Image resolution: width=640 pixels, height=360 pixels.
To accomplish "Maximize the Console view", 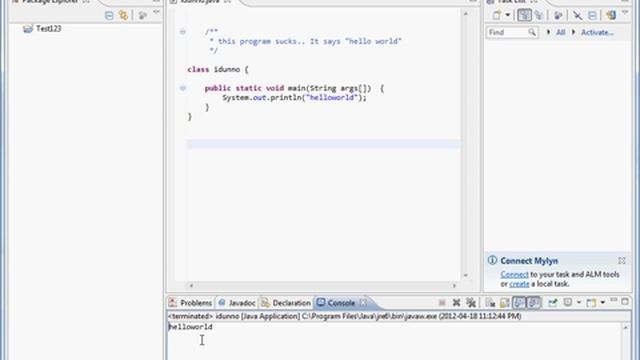I will (625, 302).
